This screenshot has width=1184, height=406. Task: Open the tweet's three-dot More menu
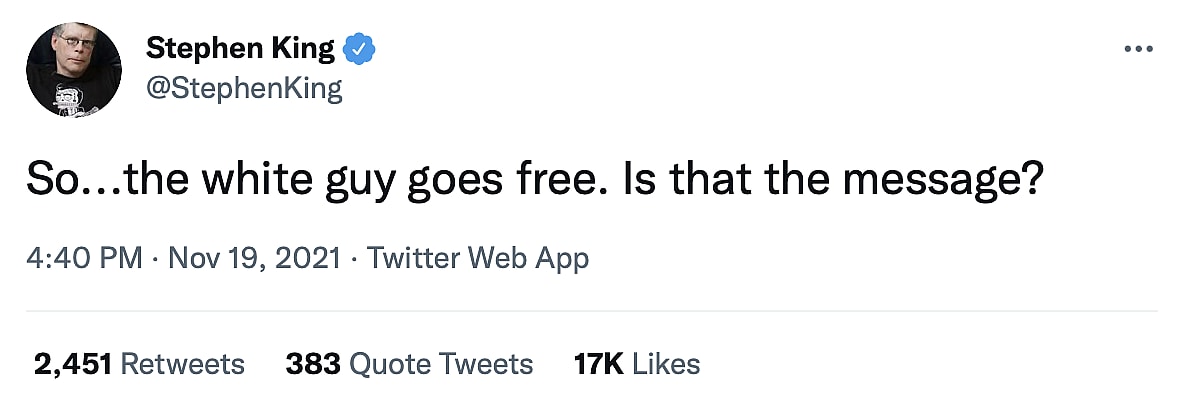point(1139,49)
